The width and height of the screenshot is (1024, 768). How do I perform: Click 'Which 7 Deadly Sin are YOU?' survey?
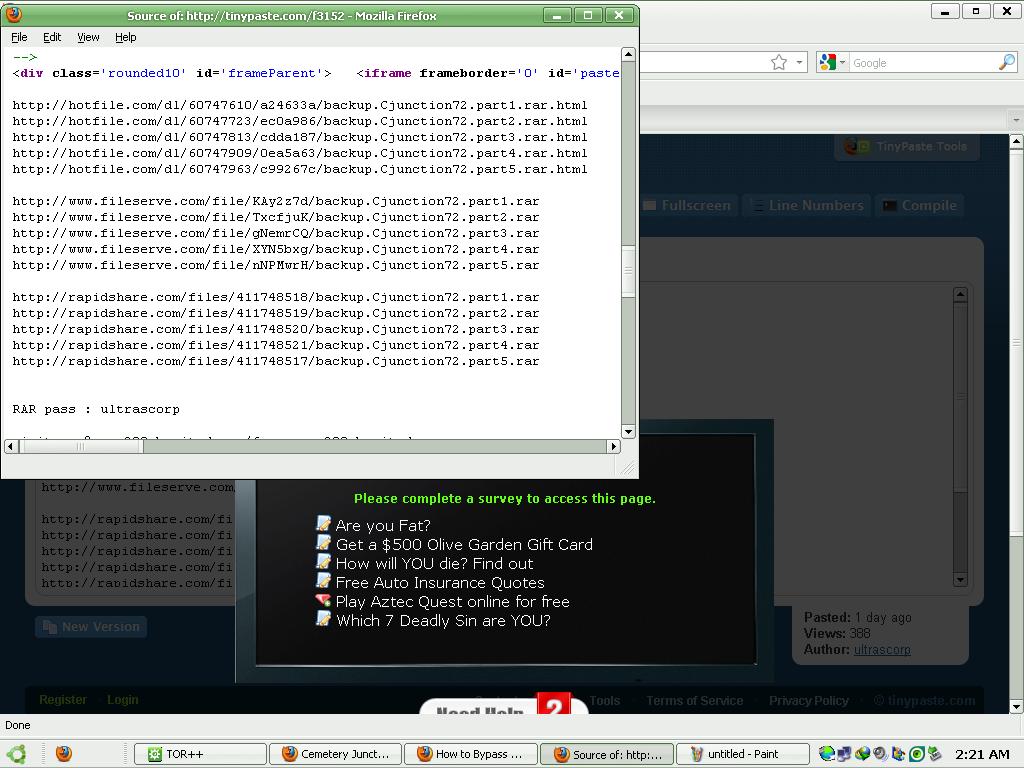(x=443, y=620)
